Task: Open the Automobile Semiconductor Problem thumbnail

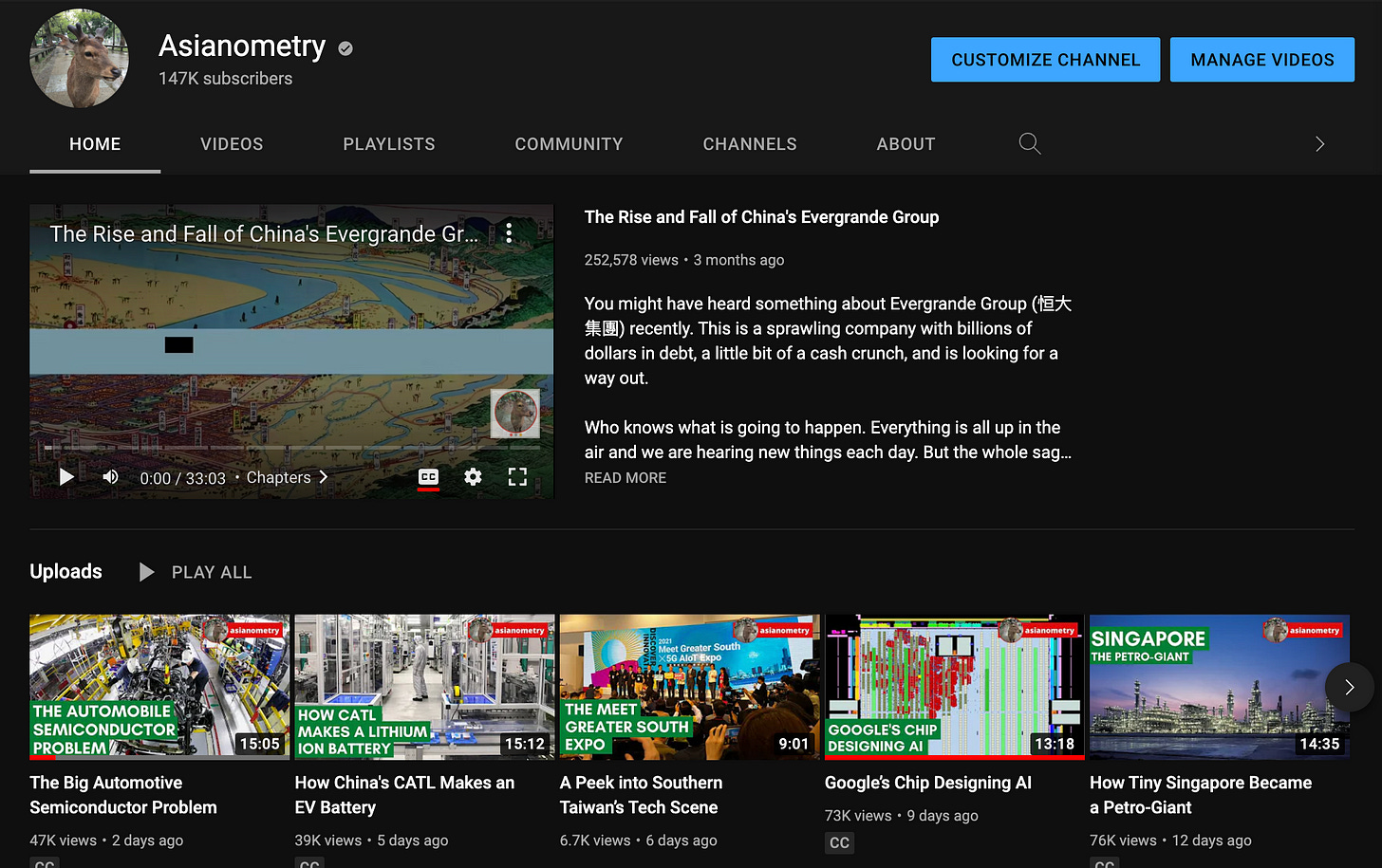Action: [x=159, y=687]
